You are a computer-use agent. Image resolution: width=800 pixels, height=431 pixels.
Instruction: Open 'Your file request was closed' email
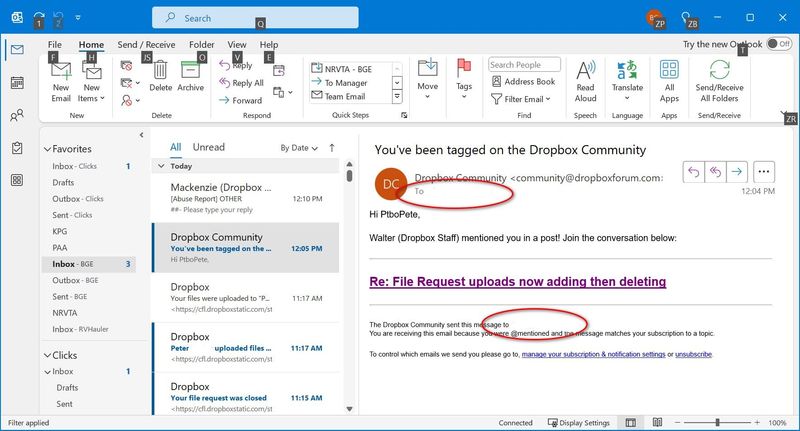(245, 395)
